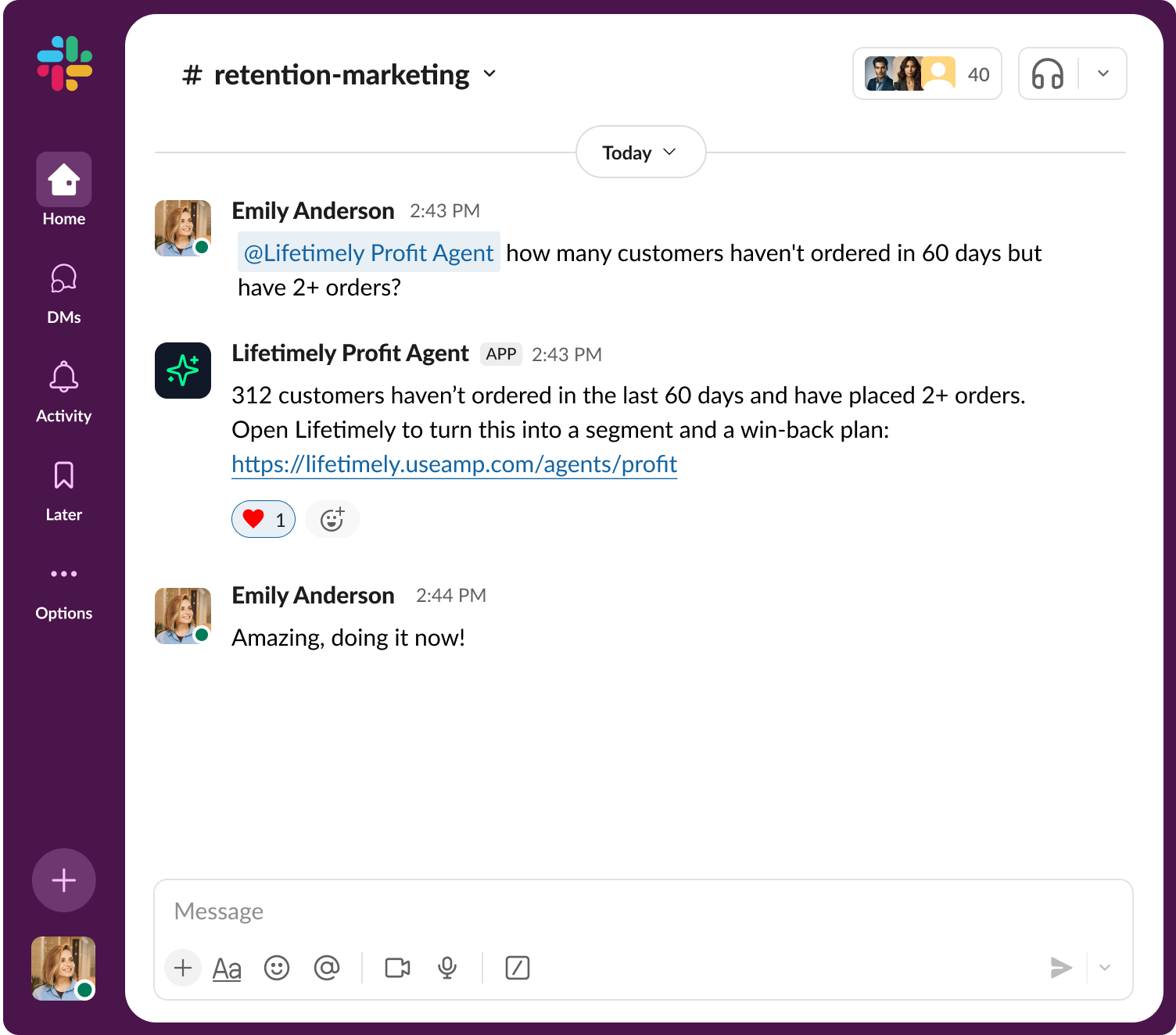Click the attach plus button in composer
Image resolution: width=1176 pixels, height=1035 pixels.
point(183,968)
